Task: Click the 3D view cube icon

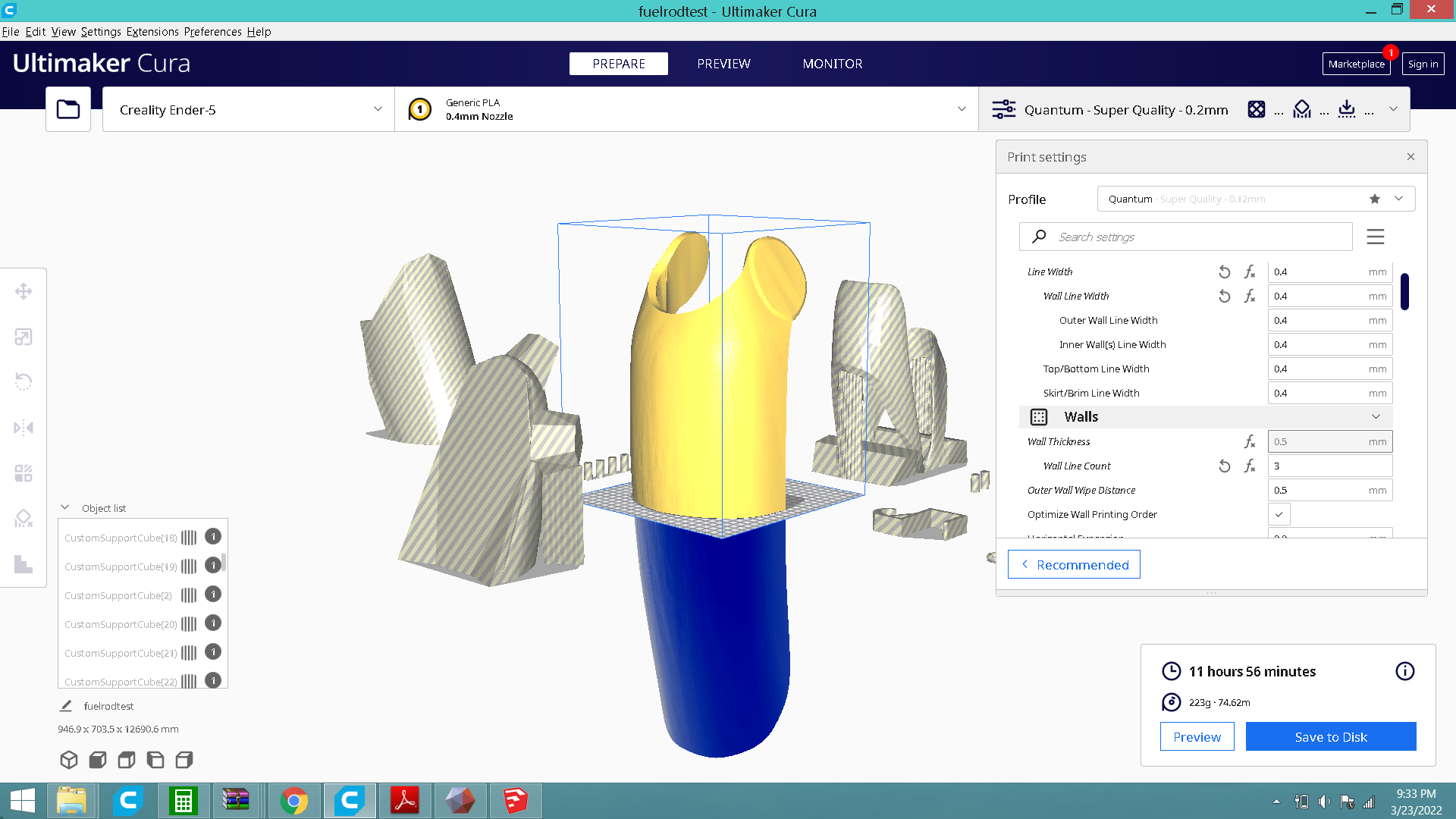Action: point(69,760)
